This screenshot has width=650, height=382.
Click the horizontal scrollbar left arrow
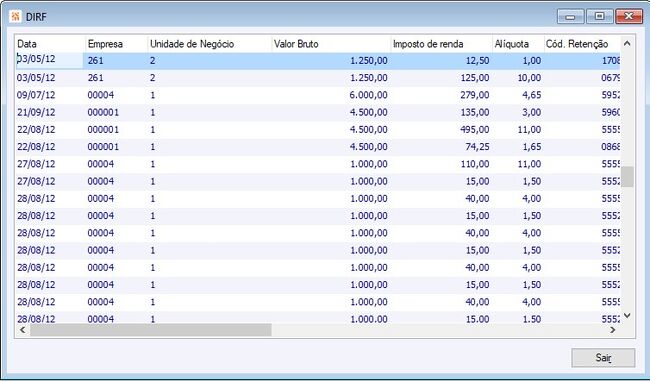[x=23, y=330]
